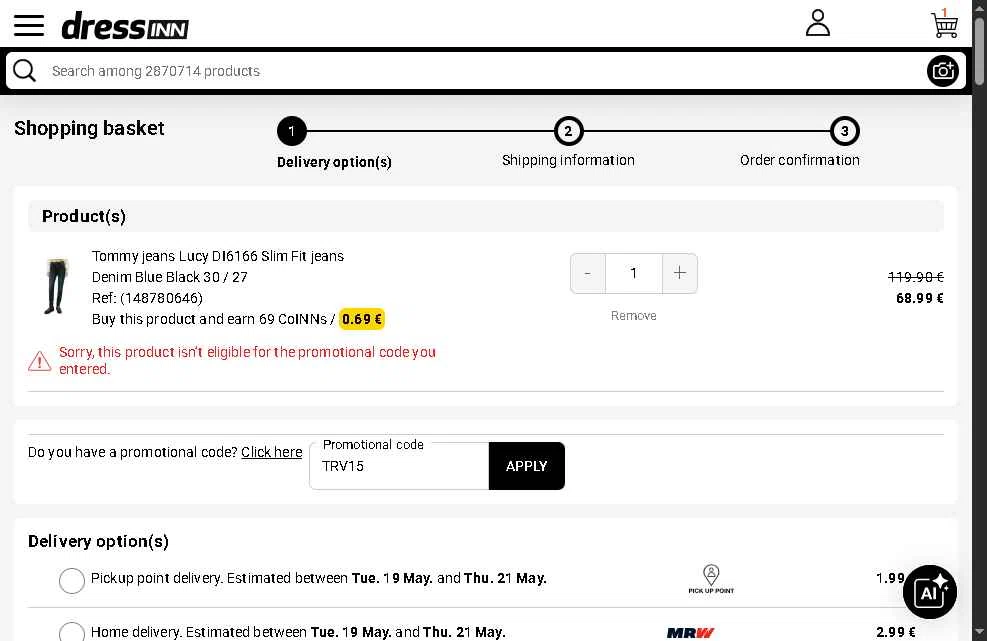Select Pickup point delivery radio button

(72, 581)
